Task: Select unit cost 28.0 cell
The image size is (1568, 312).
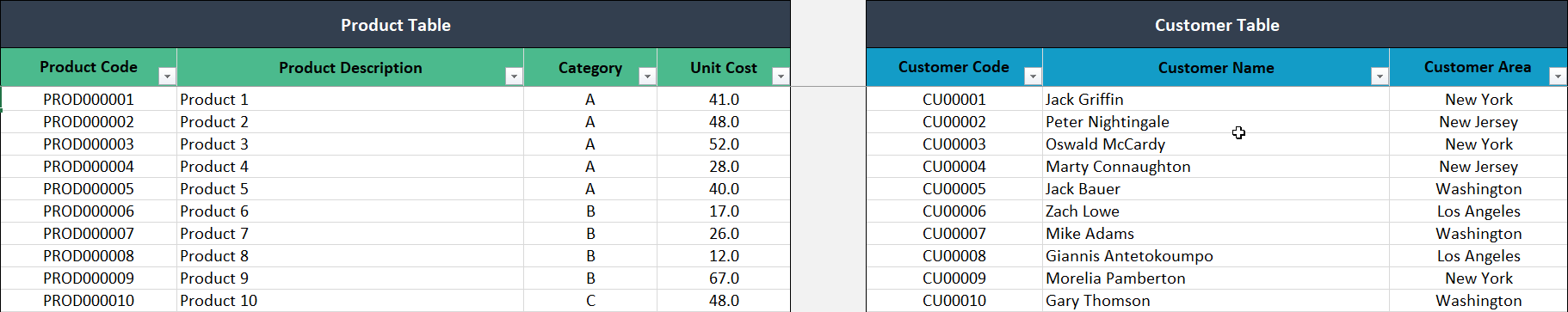Action: point(724,166)
